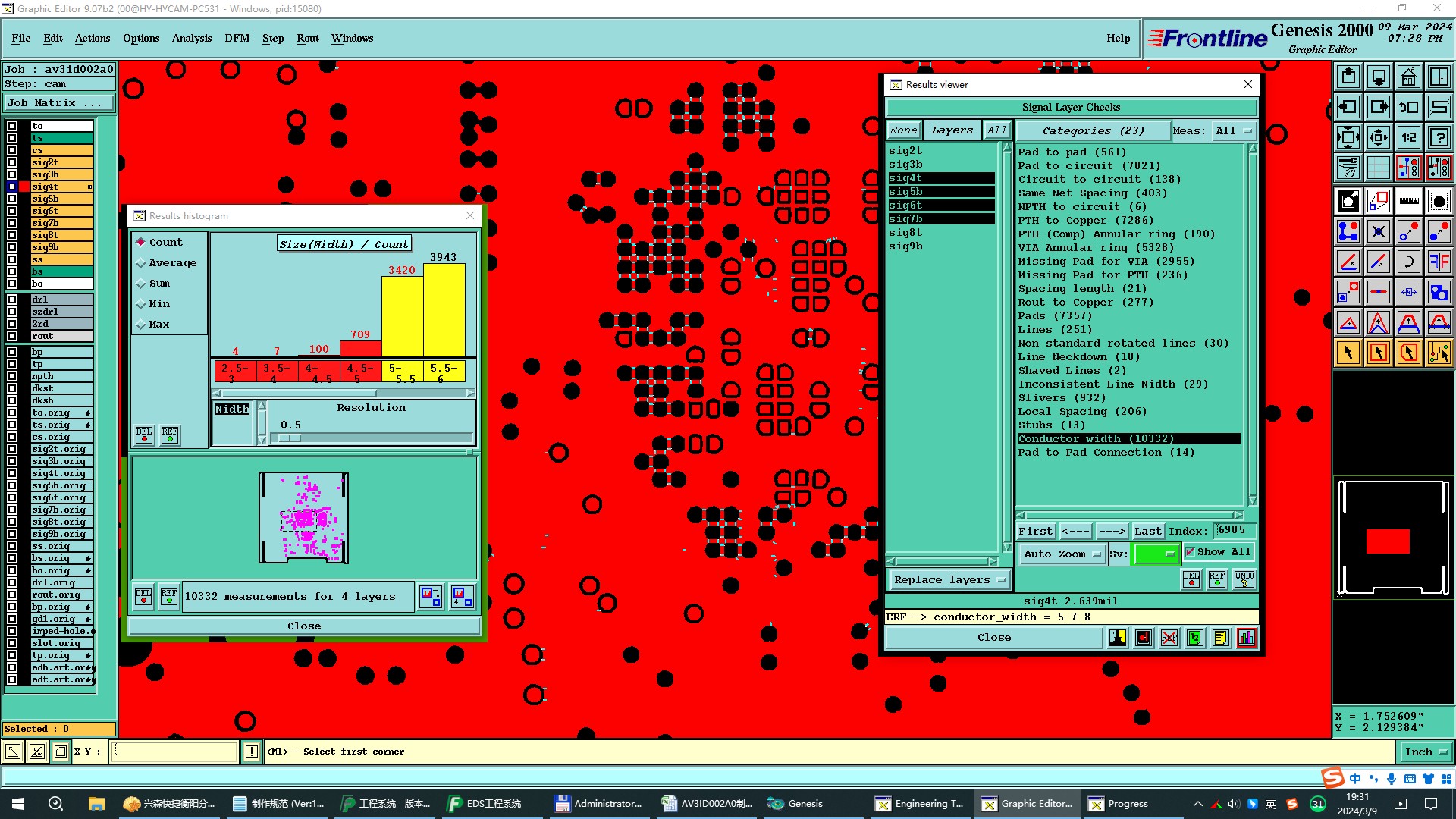
Task: Click the X Y coordinate input field
Action: pos(175,752)
